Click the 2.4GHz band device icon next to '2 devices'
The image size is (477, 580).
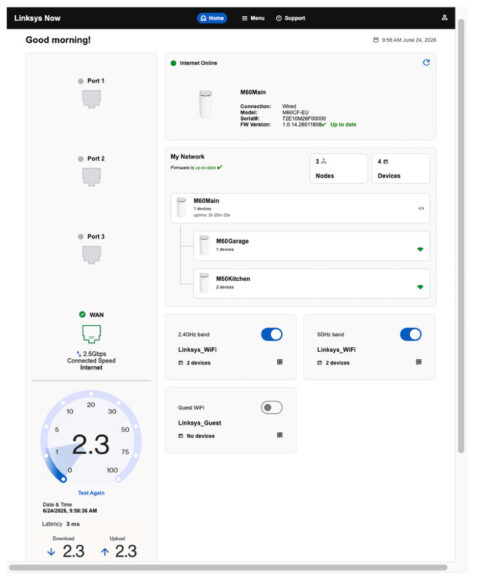pos(181,363)
